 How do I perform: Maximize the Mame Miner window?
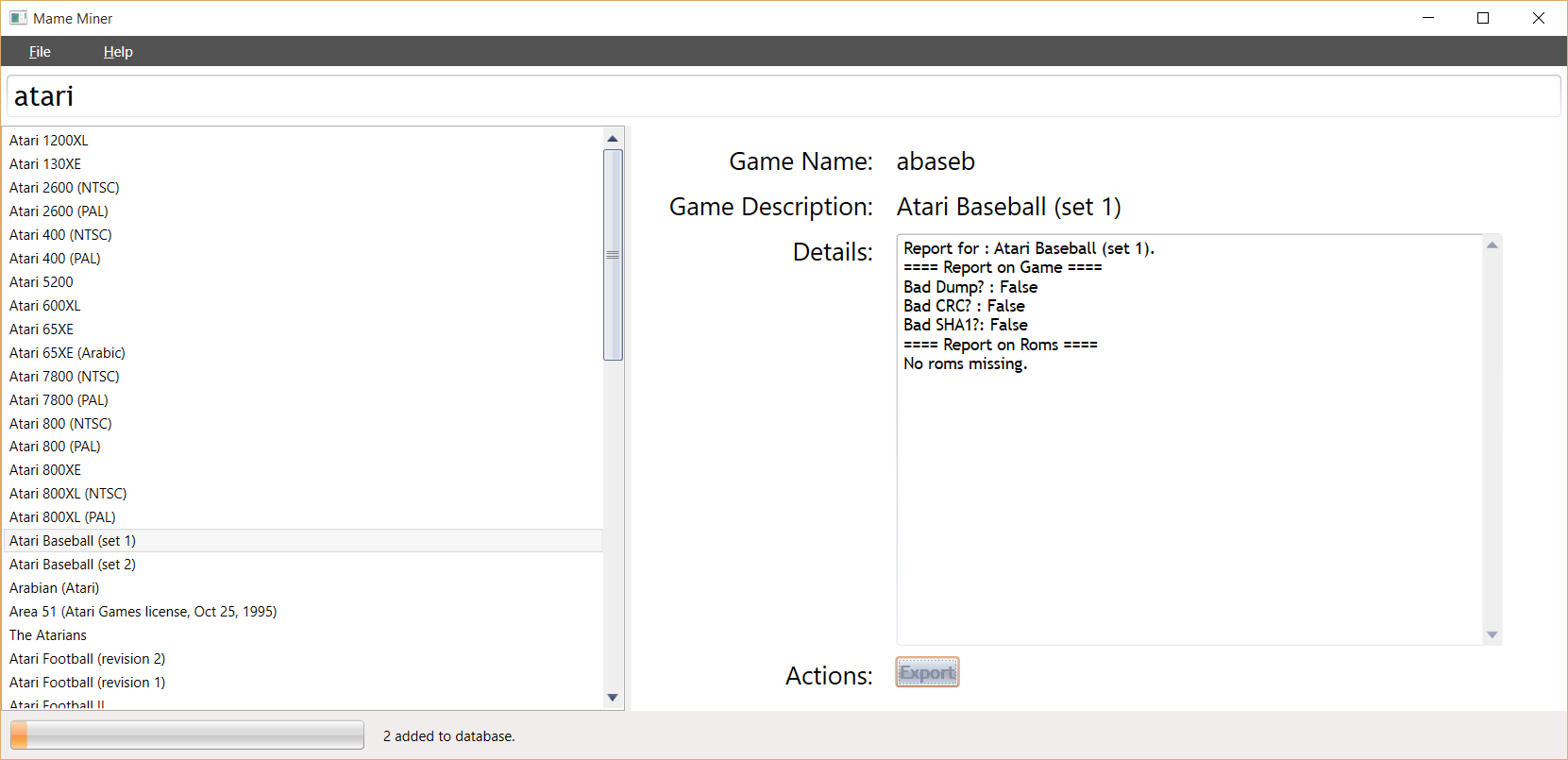click(1483, 18)
